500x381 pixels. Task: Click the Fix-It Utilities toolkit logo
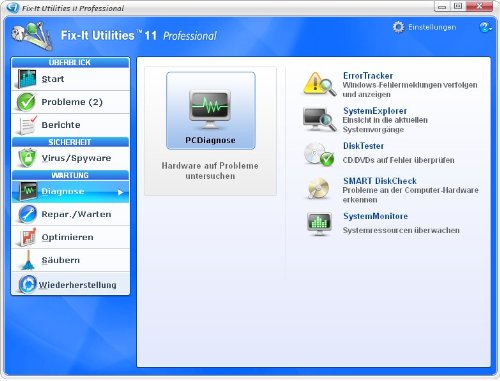pos(32,36)
